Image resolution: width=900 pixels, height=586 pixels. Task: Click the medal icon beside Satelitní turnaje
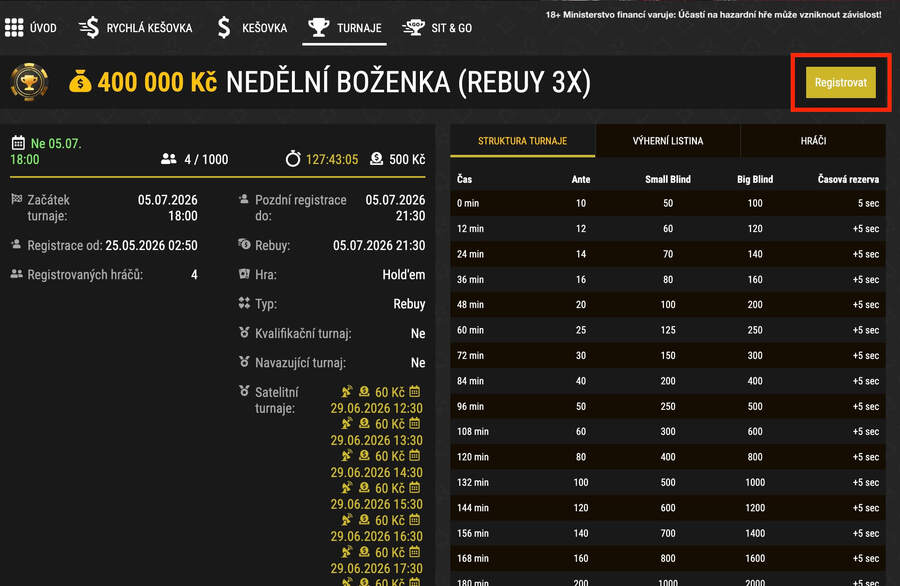click(x=244, y=391)
